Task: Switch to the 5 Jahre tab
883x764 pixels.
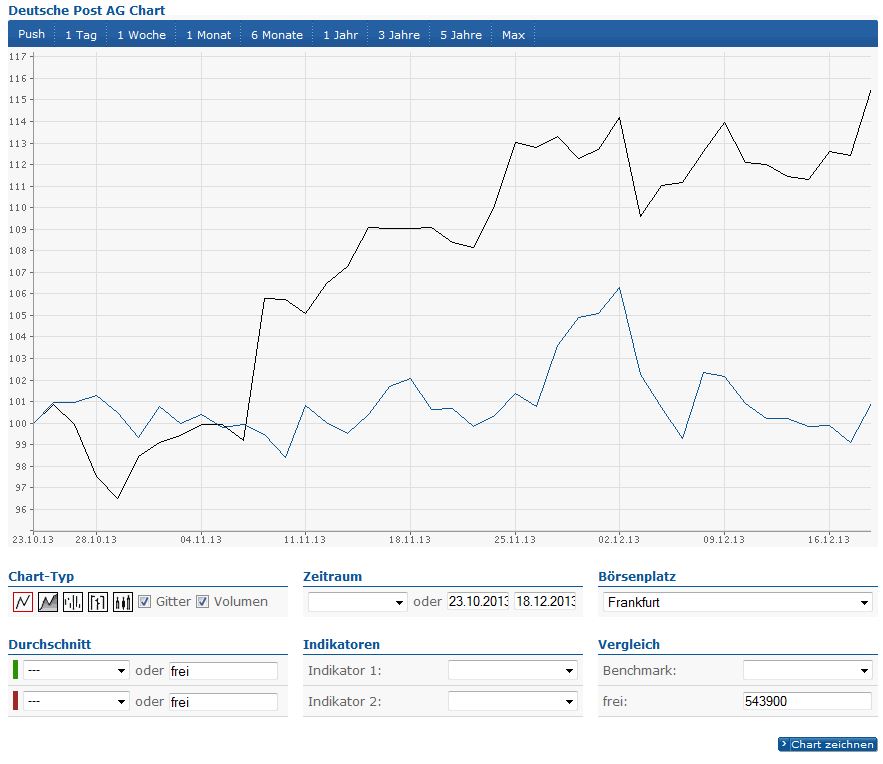Action: pyautogui.click(x=461, y=34)
